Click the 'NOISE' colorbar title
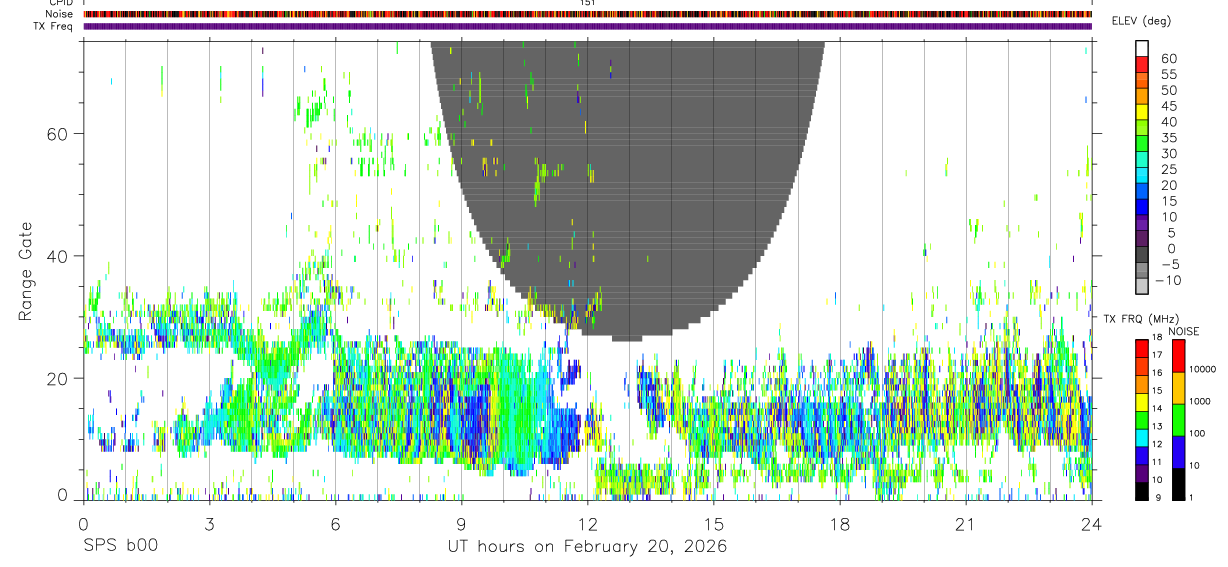The width and height of the screenshot is (1228, 567). (x=1183, y=331)
